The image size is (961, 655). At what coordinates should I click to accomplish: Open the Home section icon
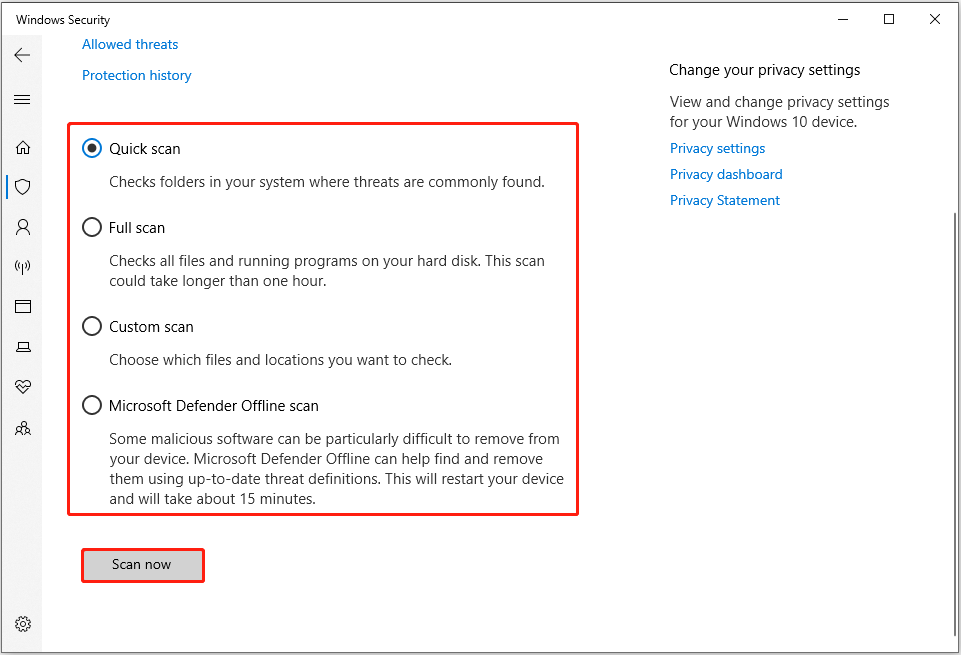click(x=22, y=147)
